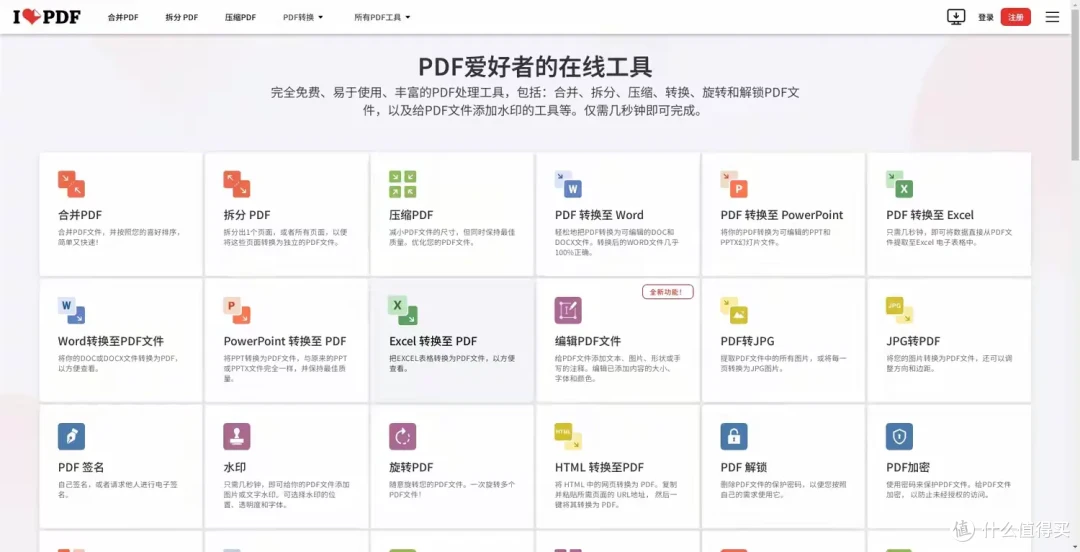Go to 合并PDF in the navigation bar

click(123, 17)
